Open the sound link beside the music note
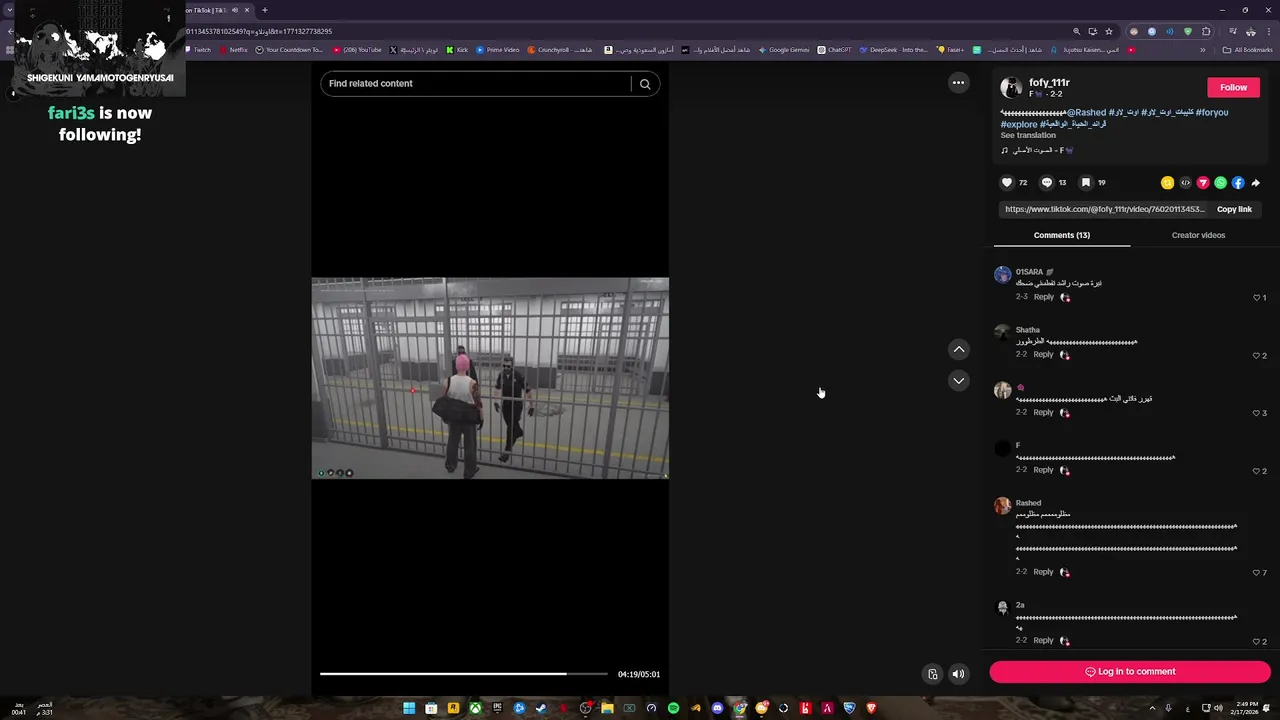The width and height of the screenshot is (1280, 720). click(x=1043, y=150)
